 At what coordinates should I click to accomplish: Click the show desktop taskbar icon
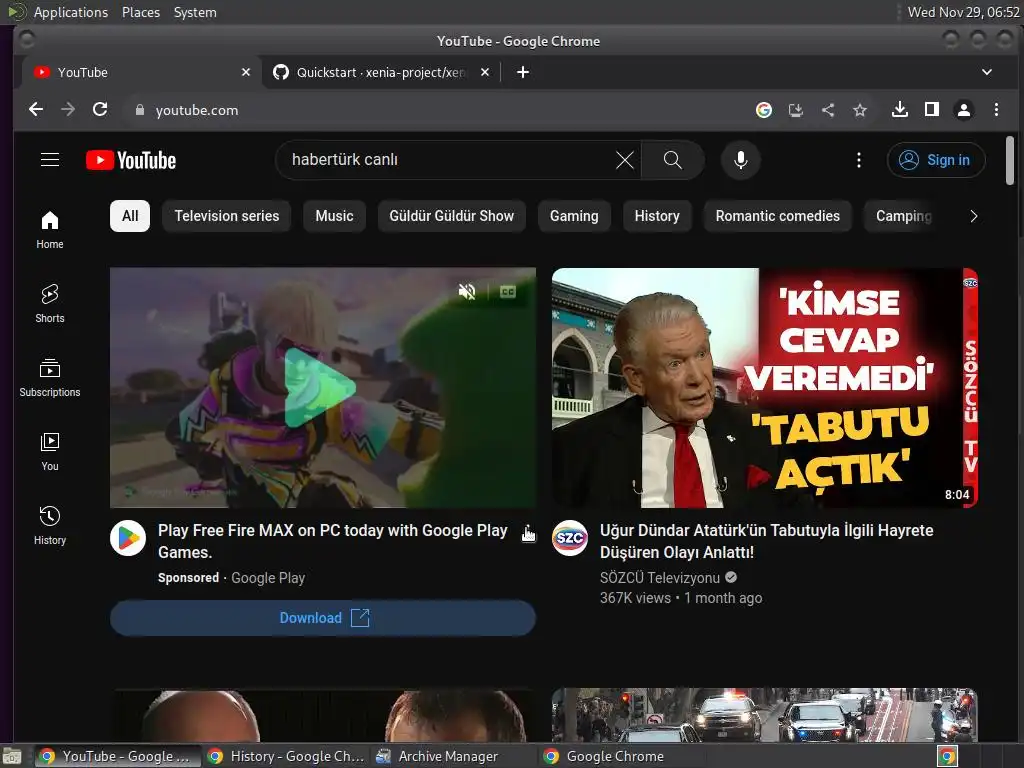coord(12,756)
